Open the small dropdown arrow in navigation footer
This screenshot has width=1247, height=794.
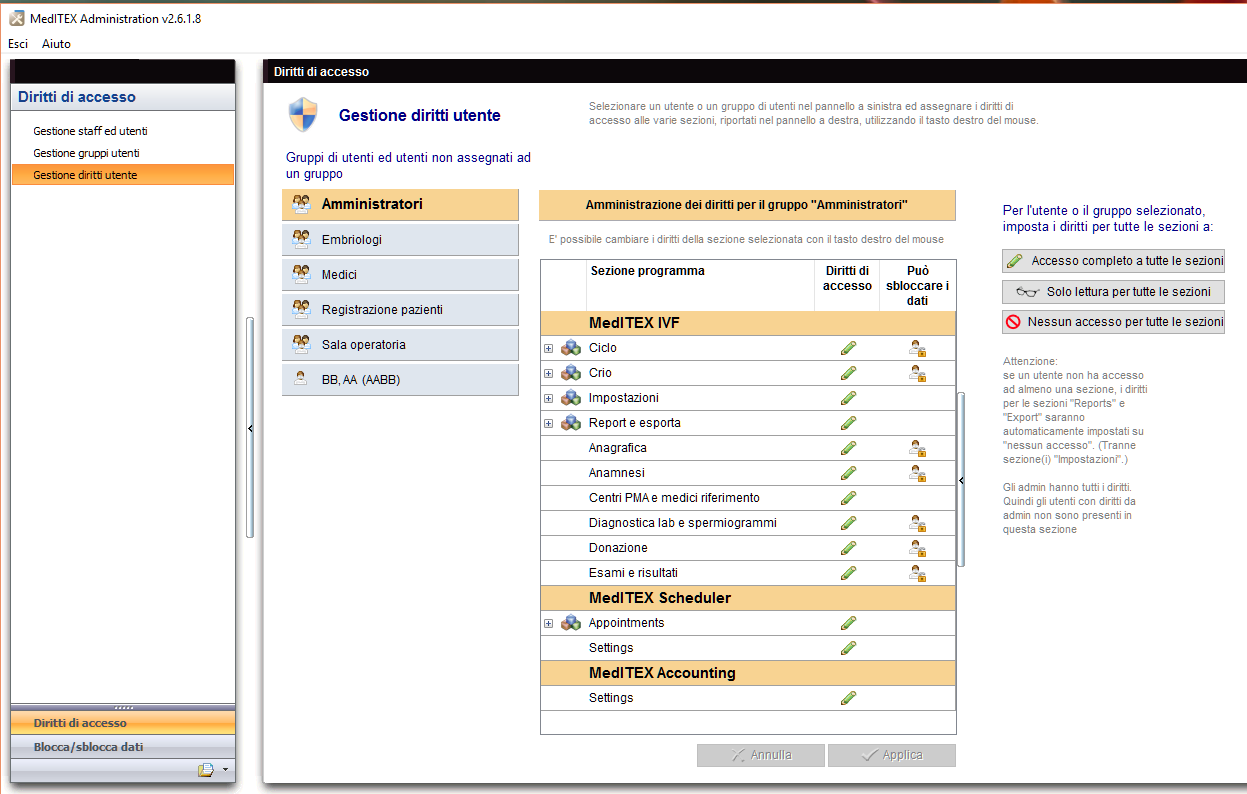225,770
